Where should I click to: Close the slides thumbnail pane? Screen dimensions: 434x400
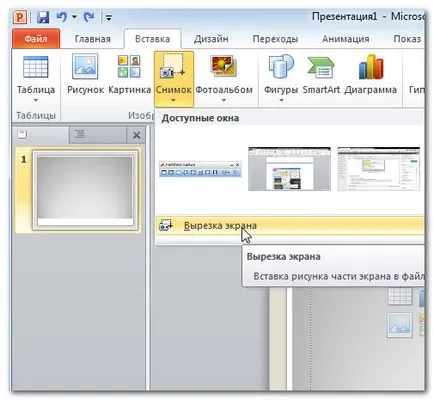(x=136, y=135)
